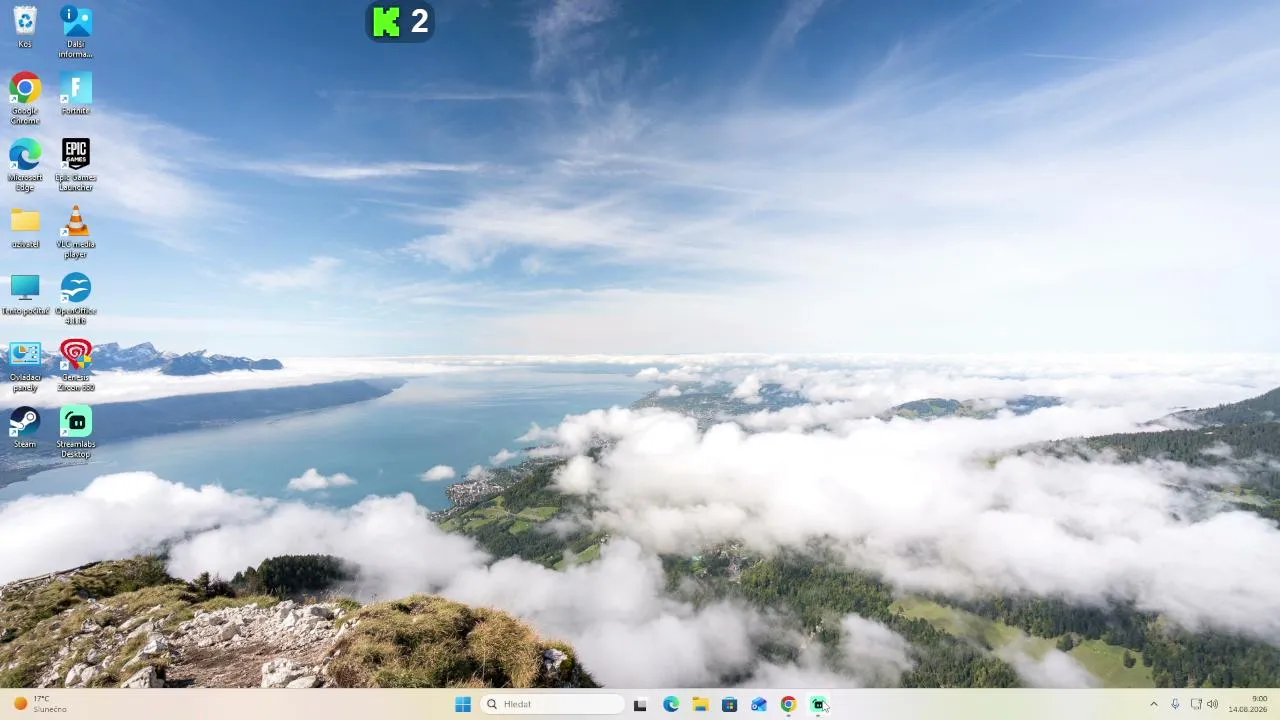Image resolution: width=1280 pixels, height=720 pixels.
Task: Switch to Chrome in the taskbar
Action: 788,704
